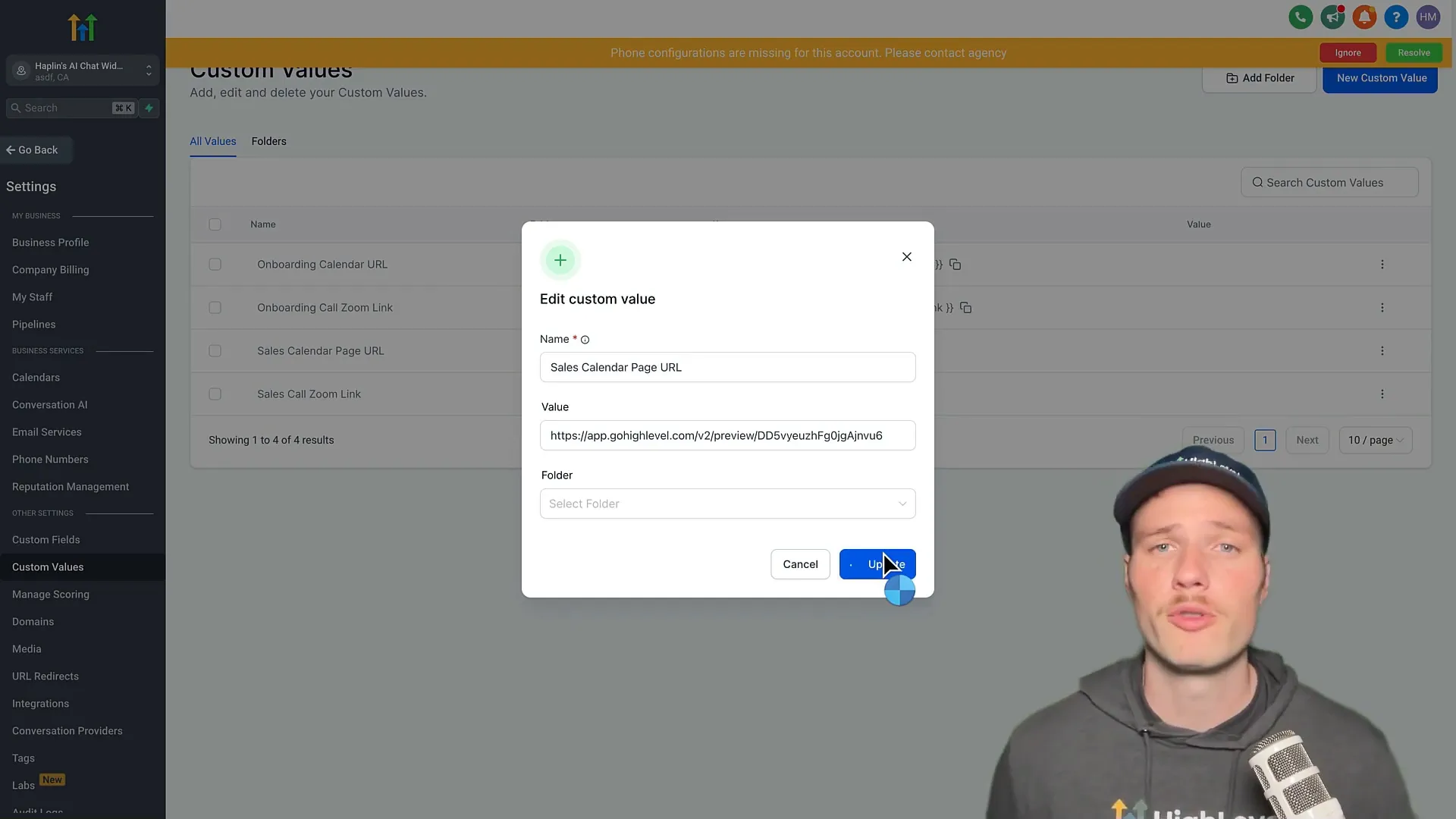
Task: Click the New Custom Value button
Action: (x=1380, y=78)
